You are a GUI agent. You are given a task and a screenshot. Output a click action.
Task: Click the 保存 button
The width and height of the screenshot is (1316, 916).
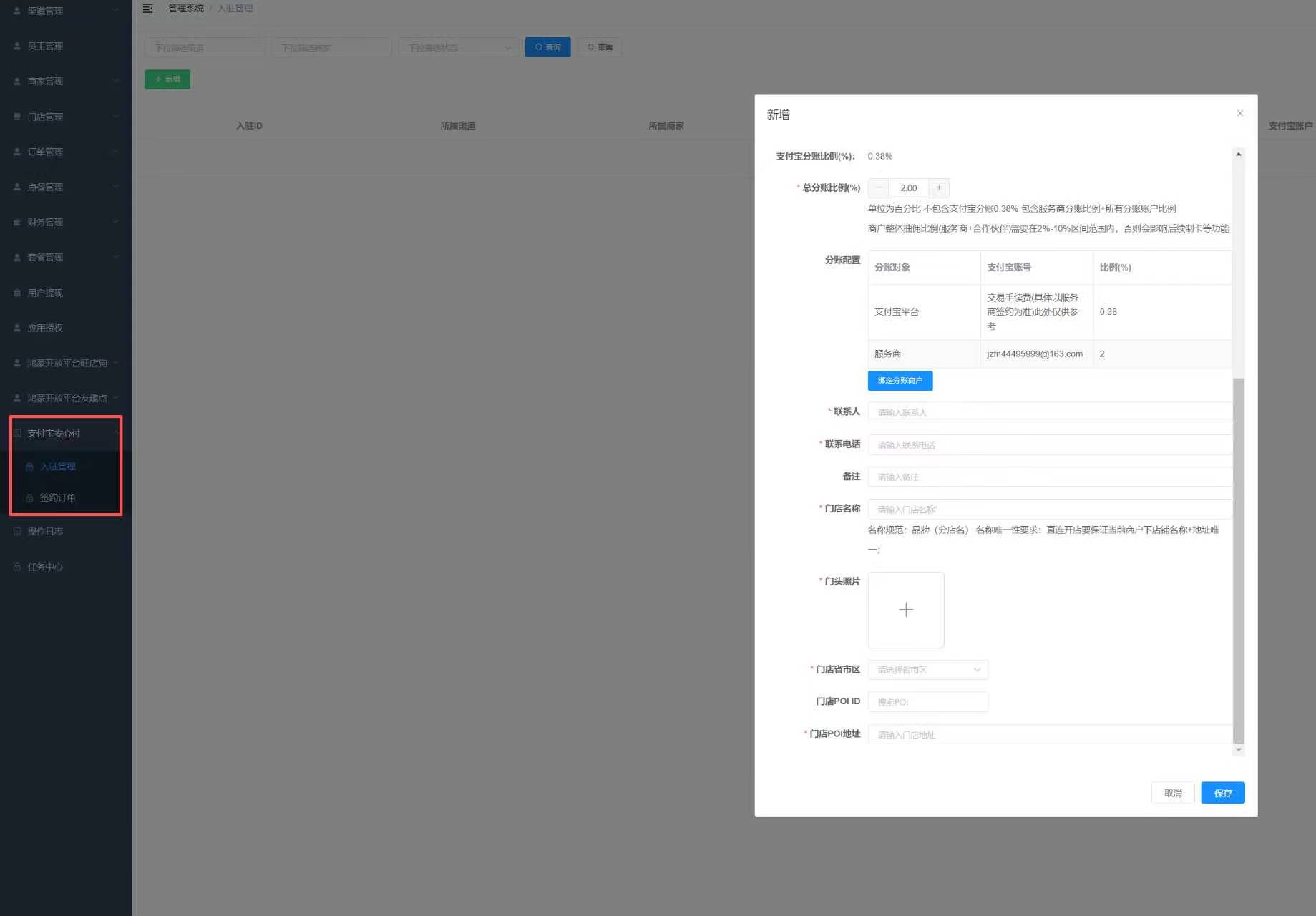tap(1223, 793)
